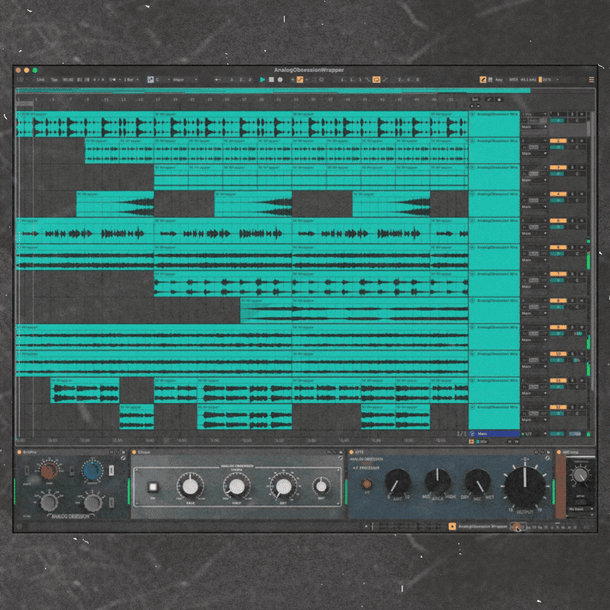
Task: Toggle VBComp device activator
Action: click(x=559, y=452)
